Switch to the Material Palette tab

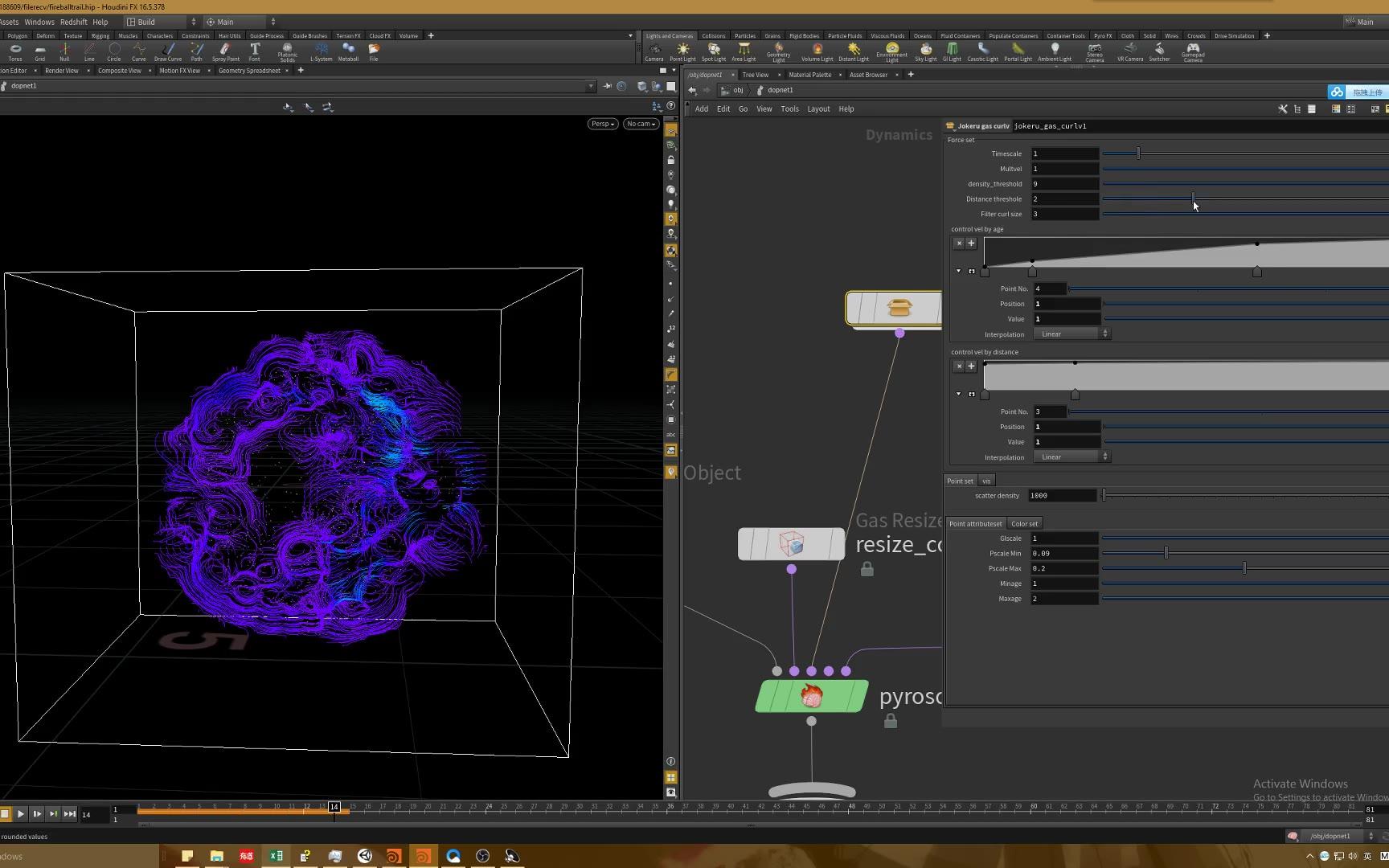click(x=810, y=75)
